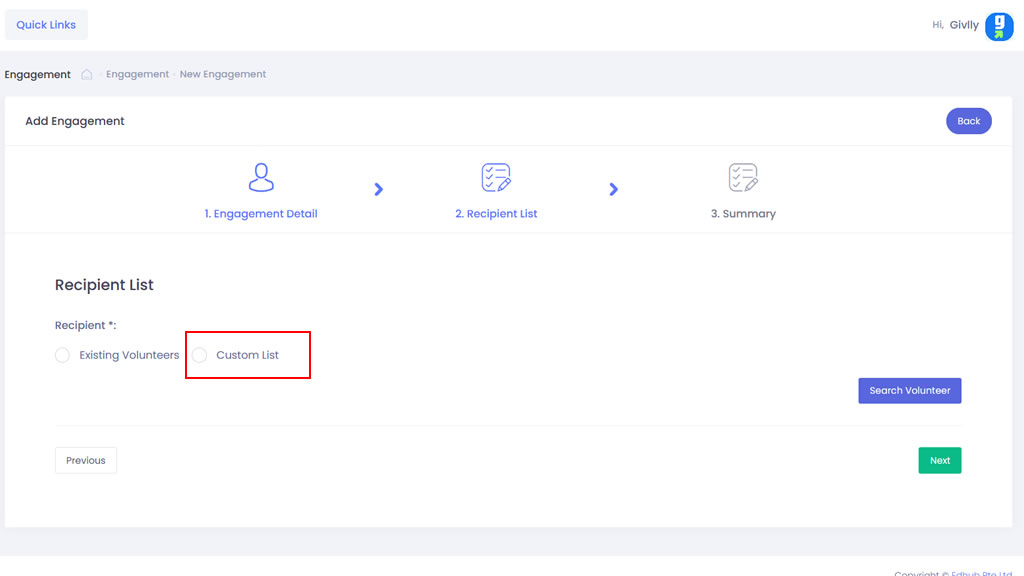Click the Recipient List checklist icon
The width and height of the screenshot is (1024, 576).
tap(496, 178)
